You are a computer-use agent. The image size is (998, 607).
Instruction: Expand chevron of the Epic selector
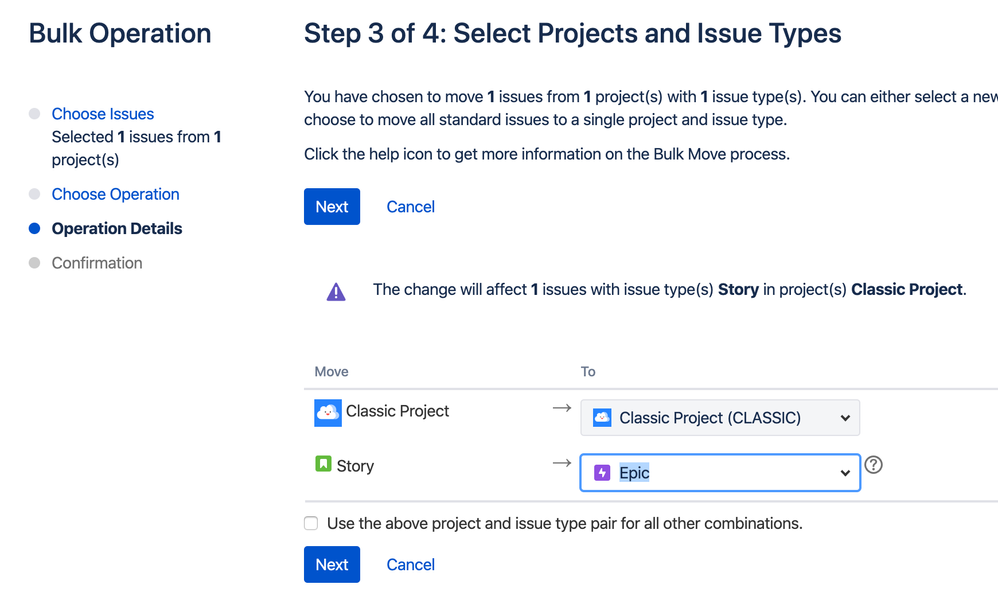click(845, 473)
